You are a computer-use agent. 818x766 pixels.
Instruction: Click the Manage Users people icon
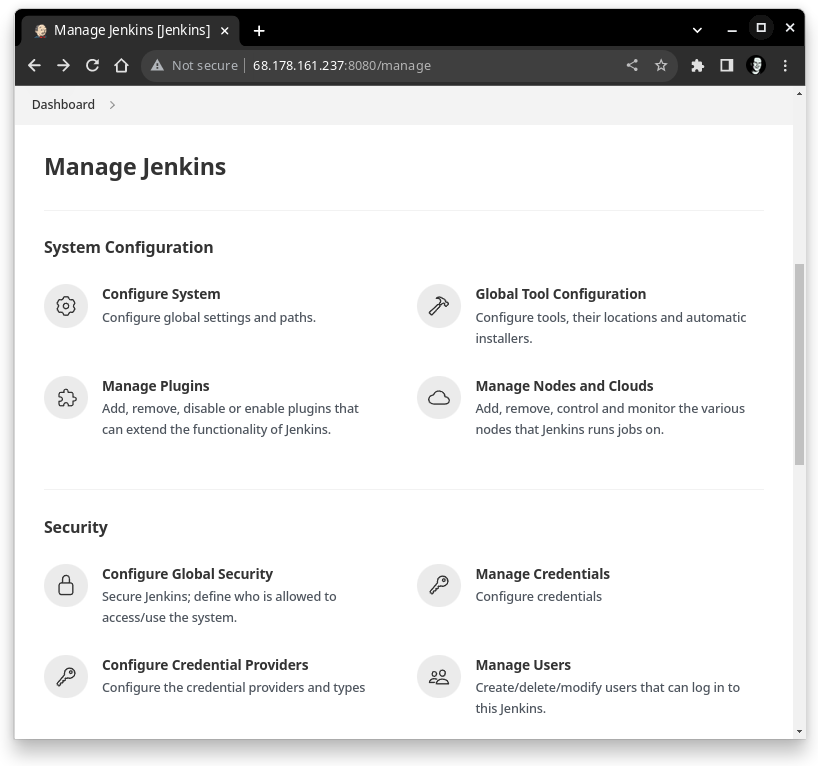[439, 677]
